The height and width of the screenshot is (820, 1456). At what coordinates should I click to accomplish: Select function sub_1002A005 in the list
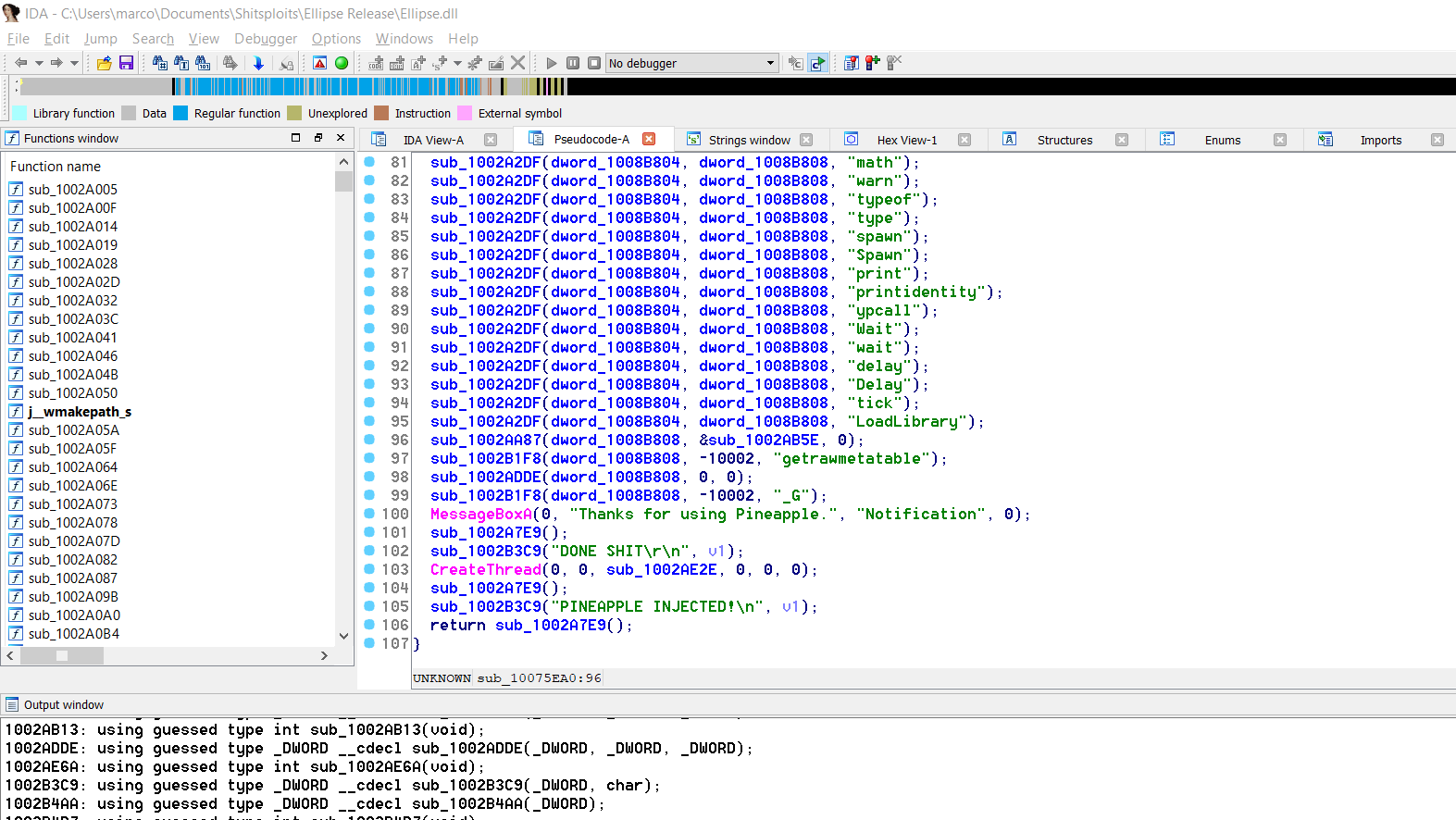coord(72,190)
